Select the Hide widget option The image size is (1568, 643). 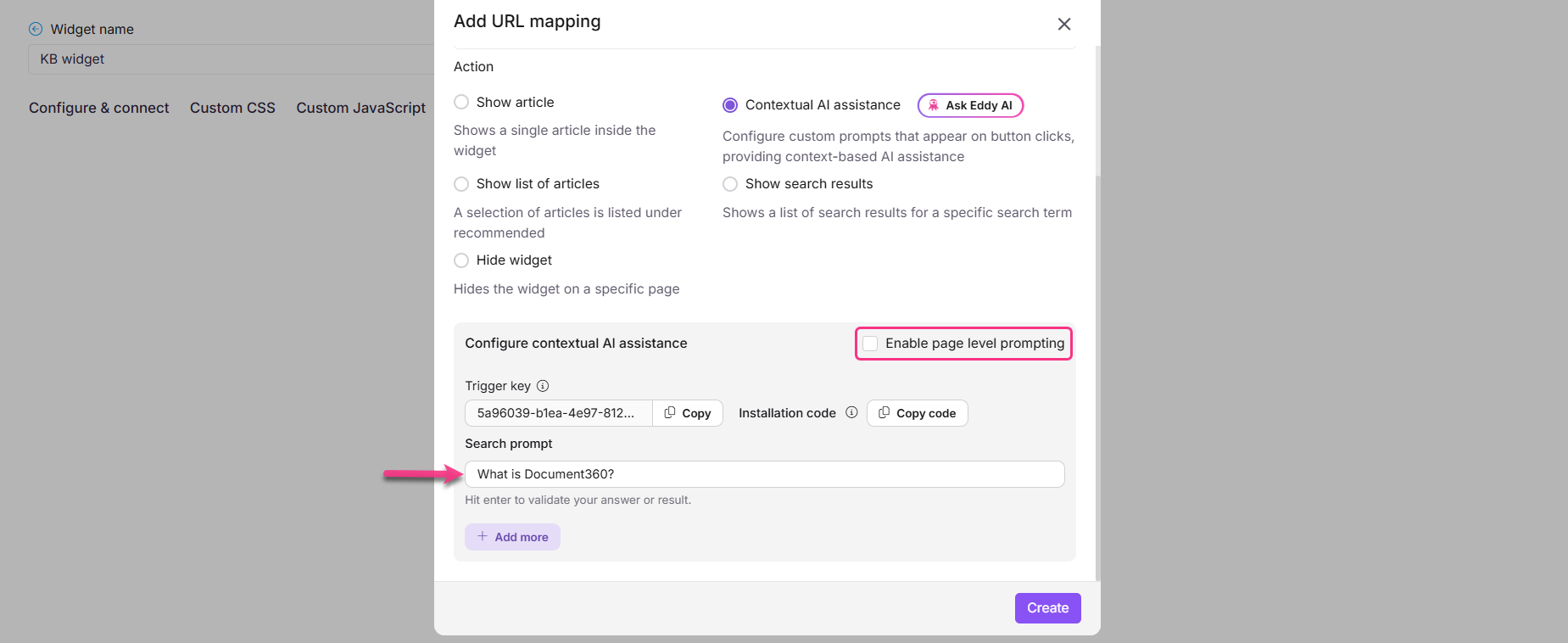pos(461,260)
